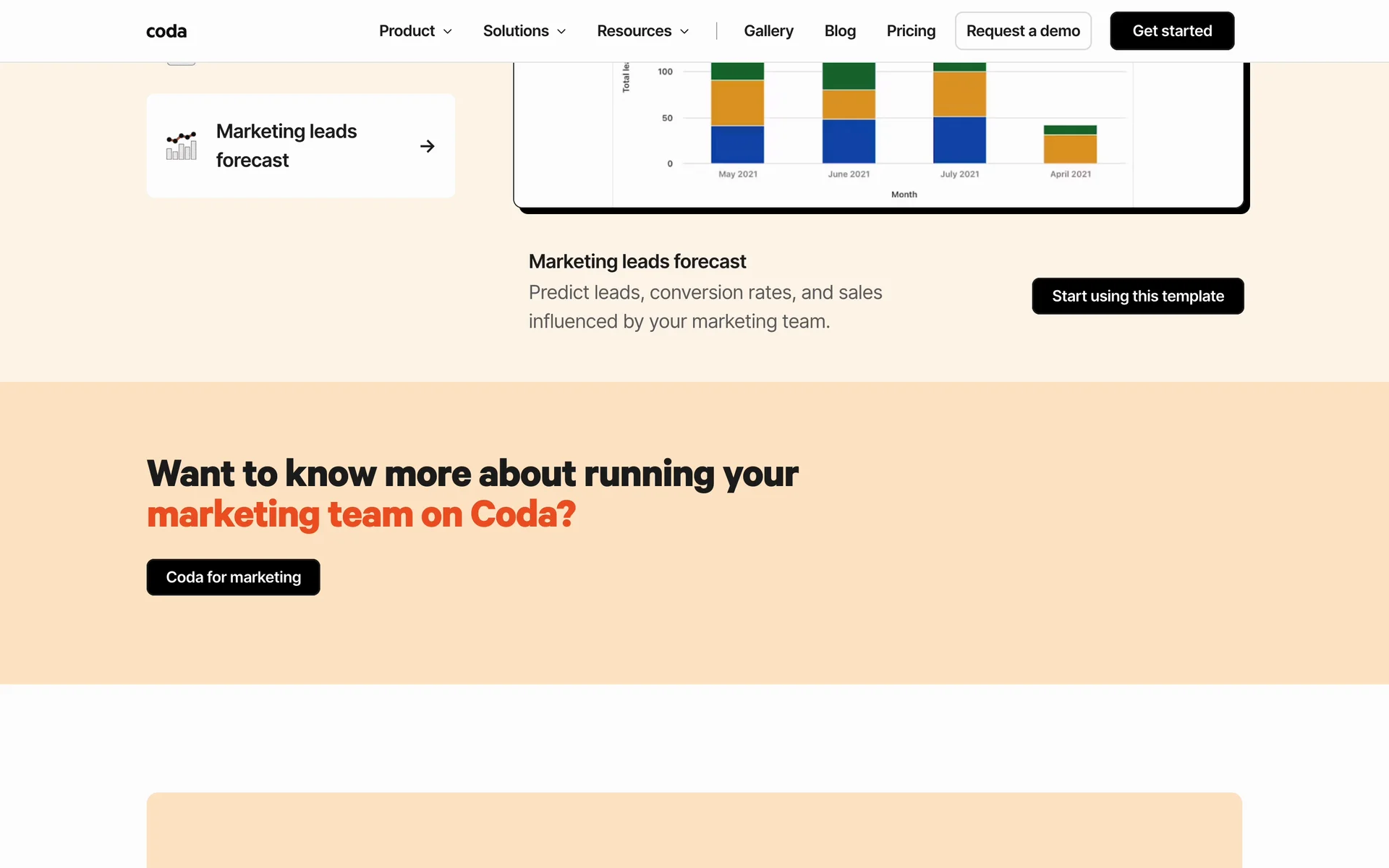Click the green top of June 2021 bar
This screenshot has height=868, width=1389.
tap(849, 76)
